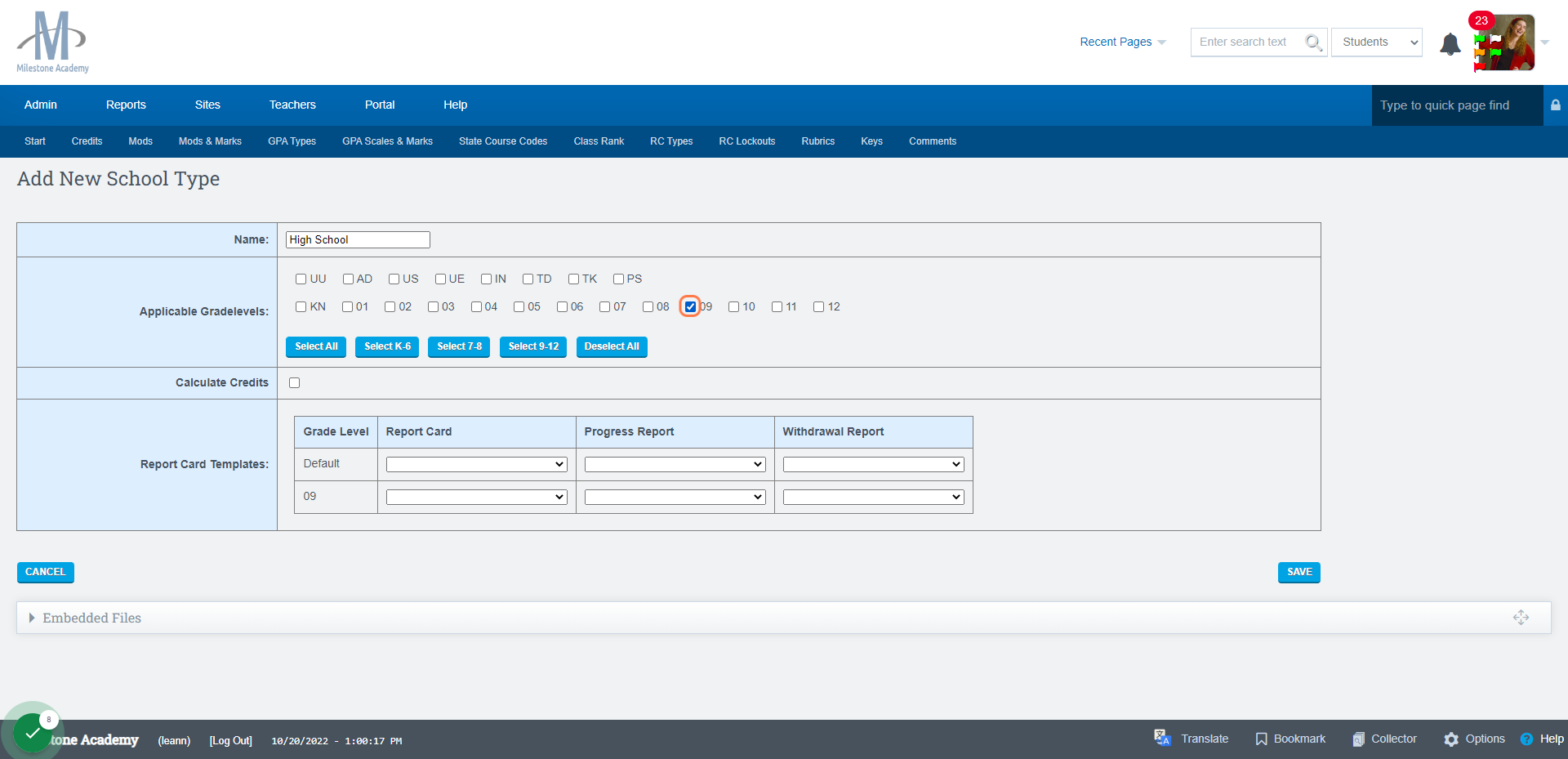Open the Translate tool icon
The height and width of the screenshot is (759, 1568).
pyautogui.click(x=1162, y=738)
